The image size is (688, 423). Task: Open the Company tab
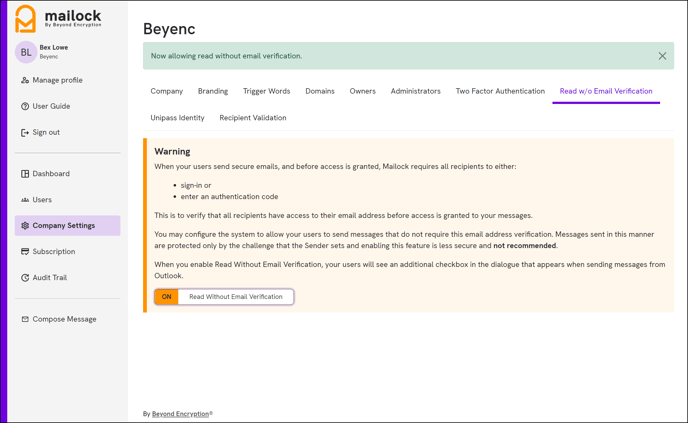pyautogui.click(x=167, y=91)
